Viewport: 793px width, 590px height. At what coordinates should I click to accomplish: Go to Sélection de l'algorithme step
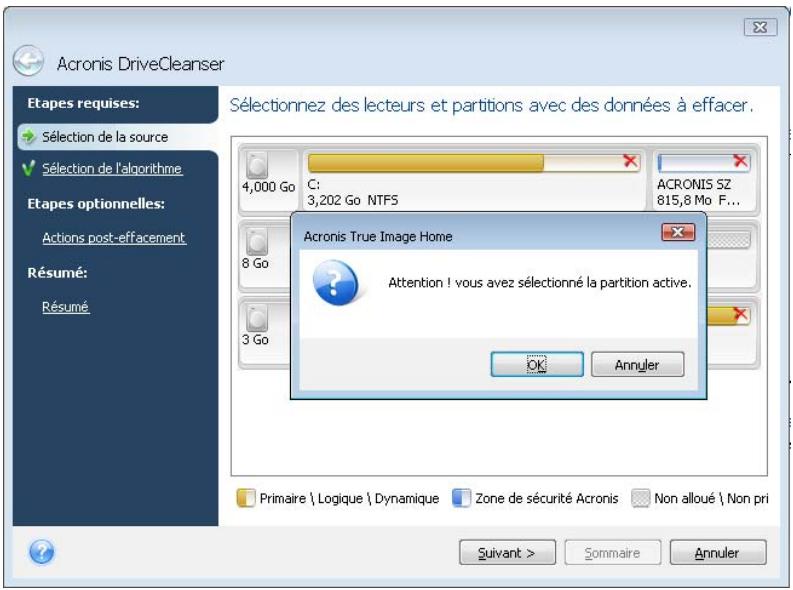click(x=112, y=168)
